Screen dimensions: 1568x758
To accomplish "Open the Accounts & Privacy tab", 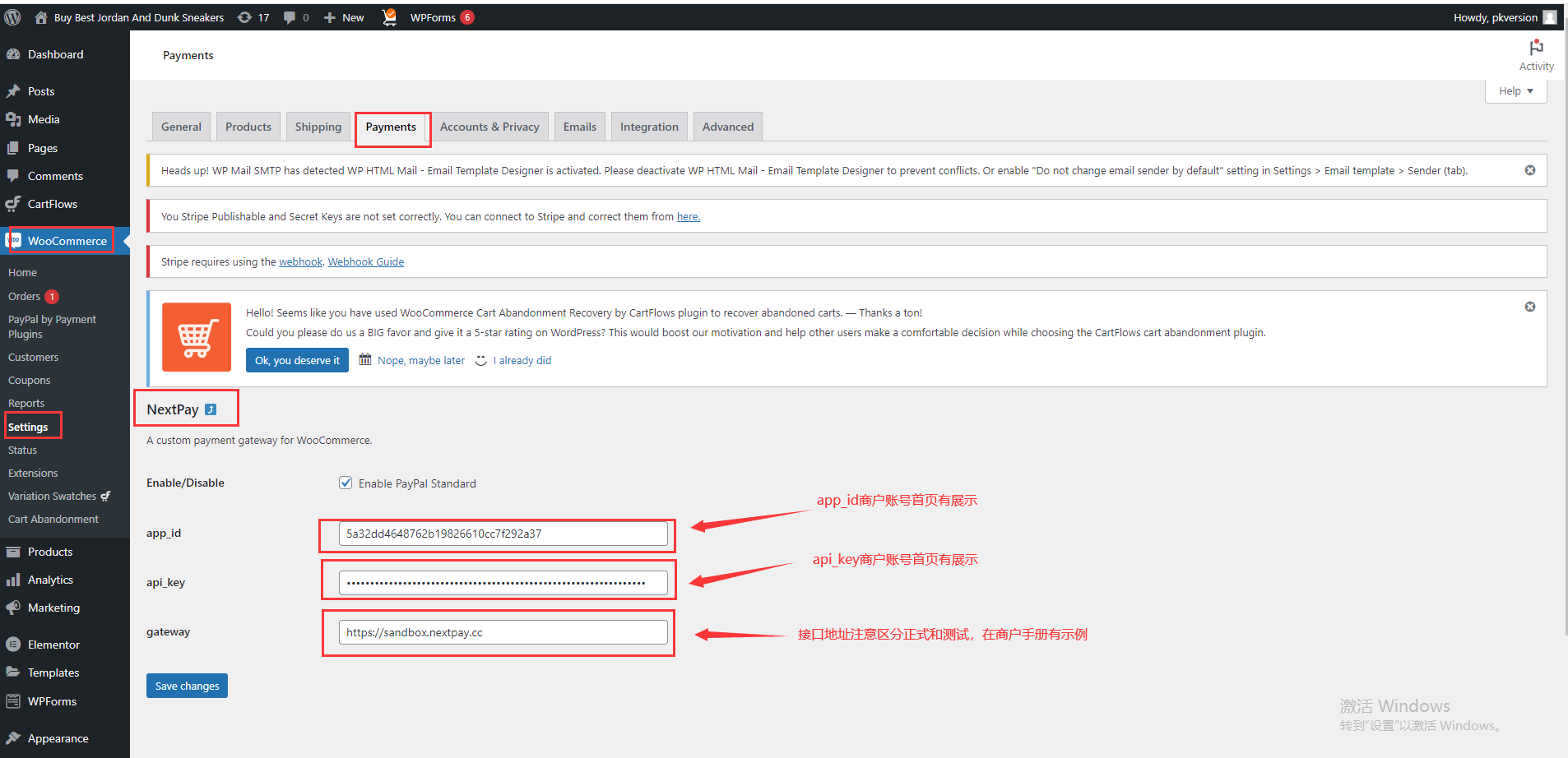I will point(489,127).
